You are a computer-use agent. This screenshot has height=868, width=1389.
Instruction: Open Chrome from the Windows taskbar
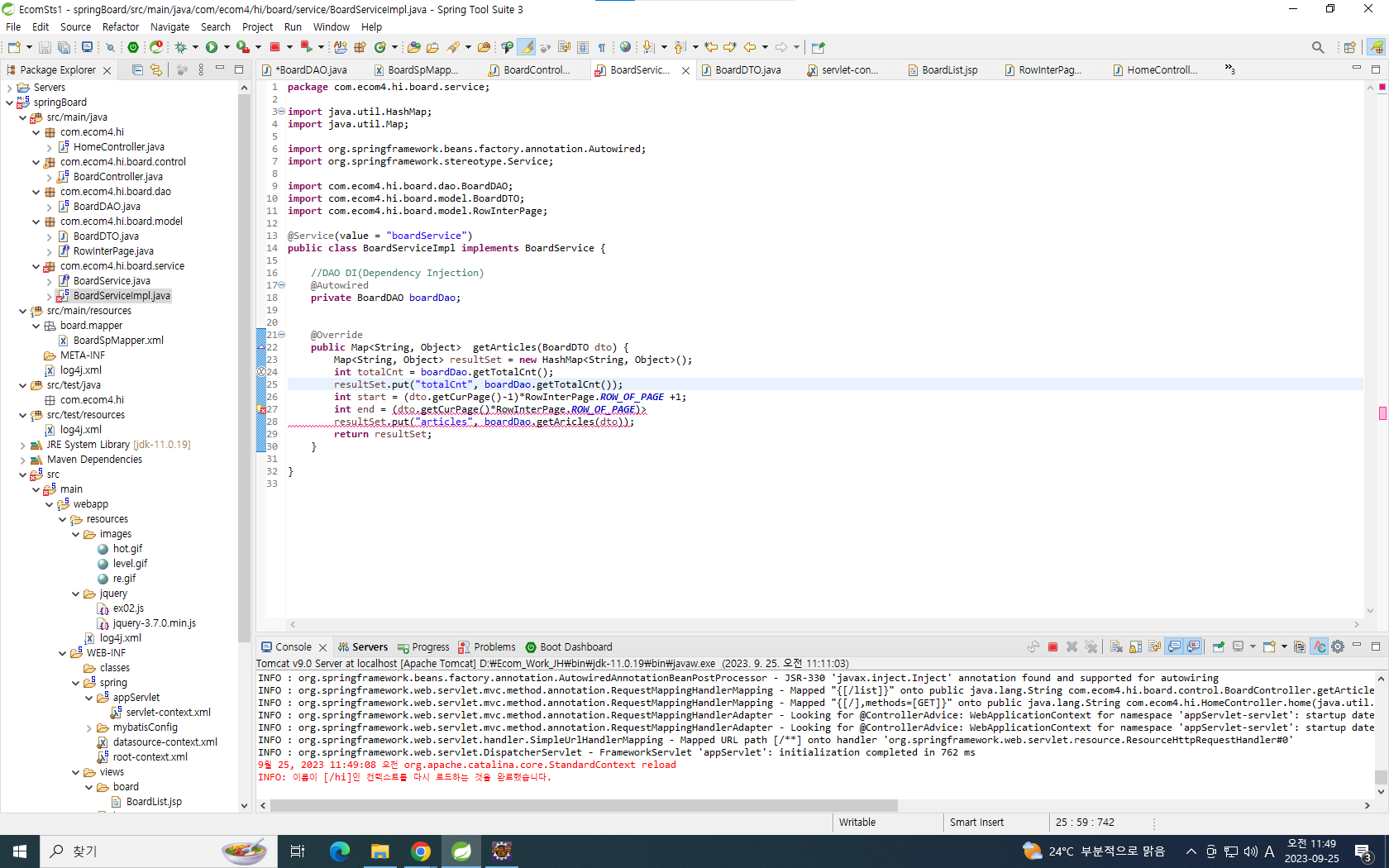point(421,851)
